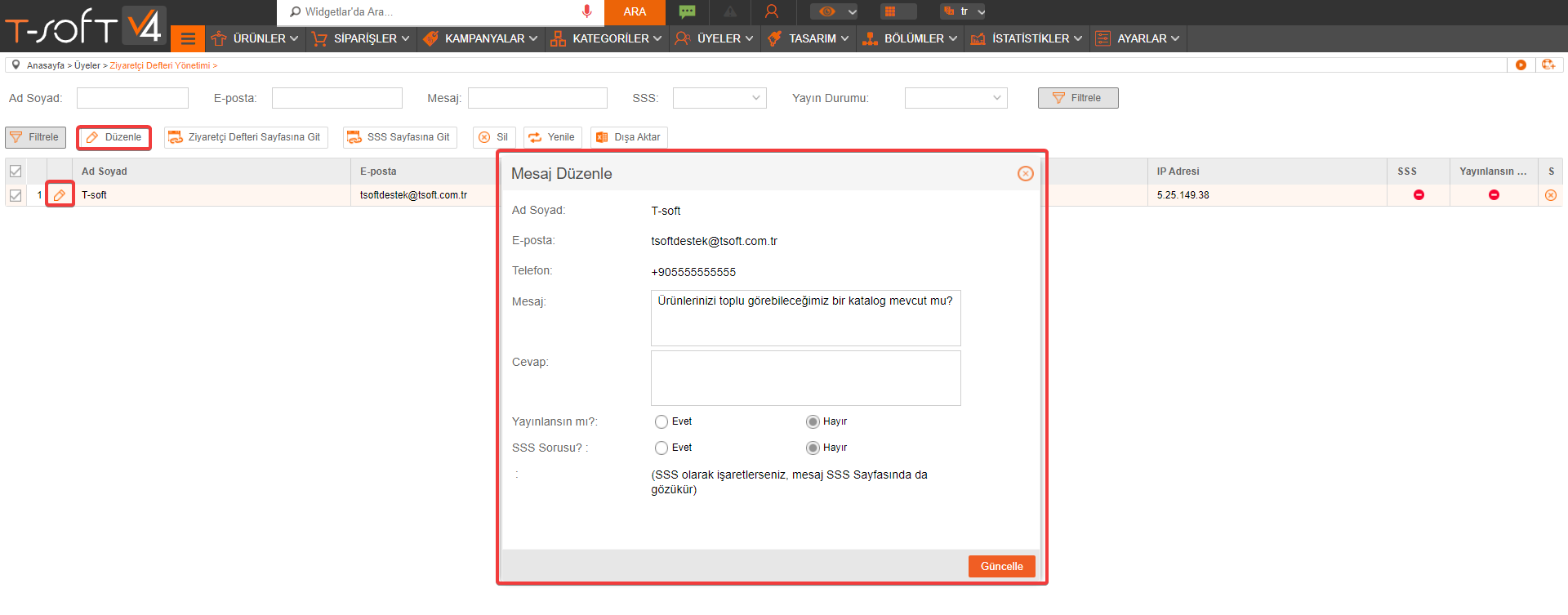This screenshot has width=1568, height=615.
Task: Click the location pin breadcrumb icon
Action: 16,65
